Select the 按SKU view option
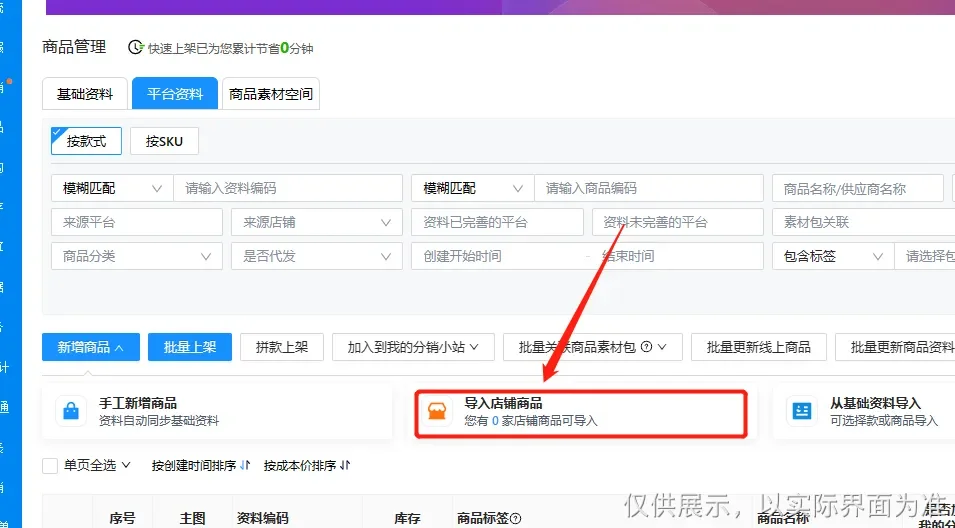955x528 pixels. [164, 141]
